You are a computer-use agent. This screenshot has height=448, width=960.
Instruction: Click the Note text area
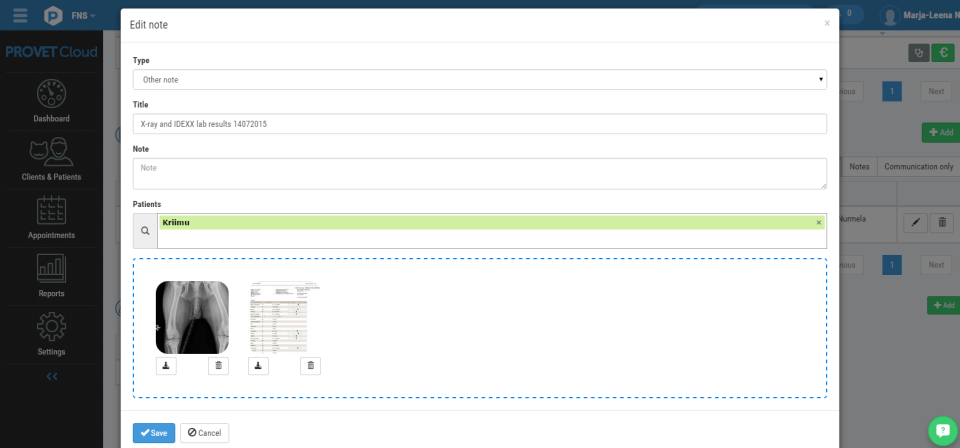[479, 174]
